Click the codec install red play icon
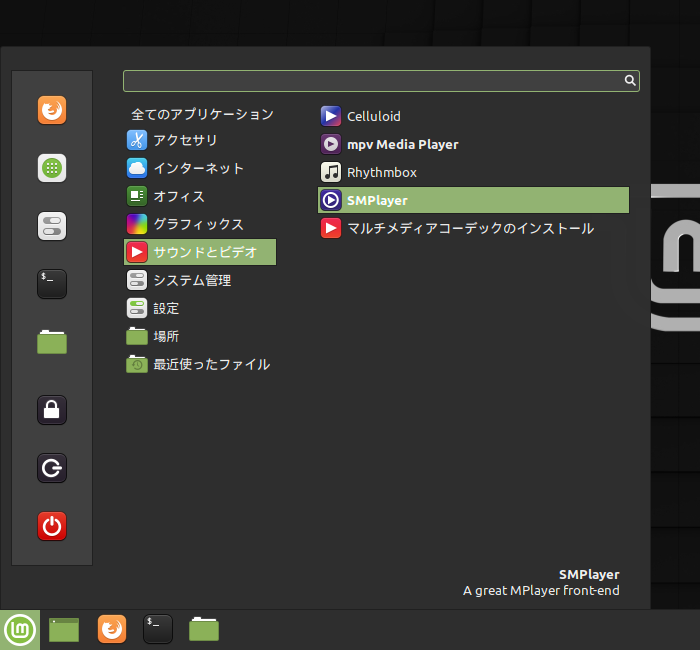Screen dimensions: 700x650 point(331,228)
